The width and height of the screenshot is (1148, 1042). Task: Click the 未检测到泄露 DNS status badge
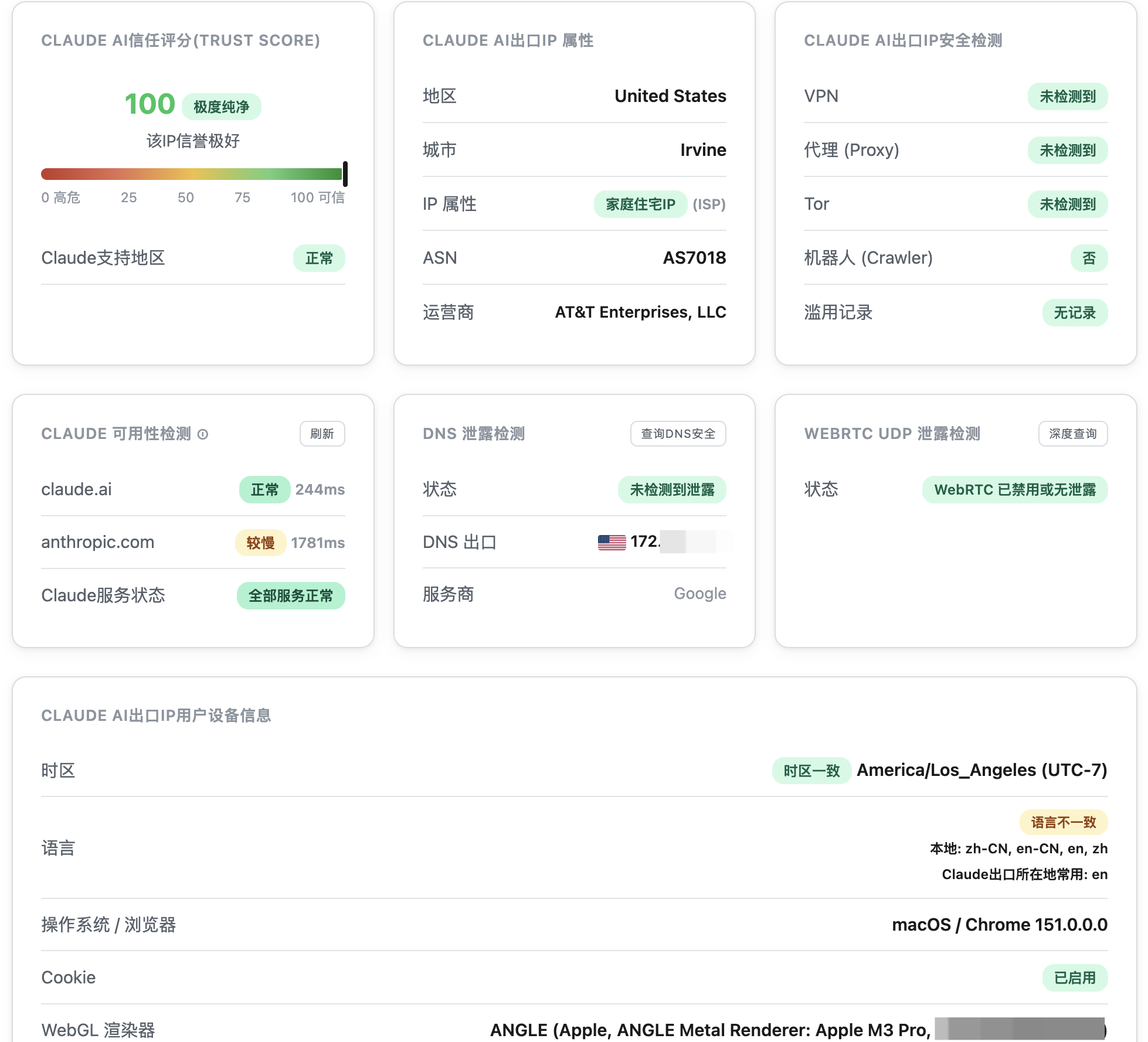coord(672,489)
